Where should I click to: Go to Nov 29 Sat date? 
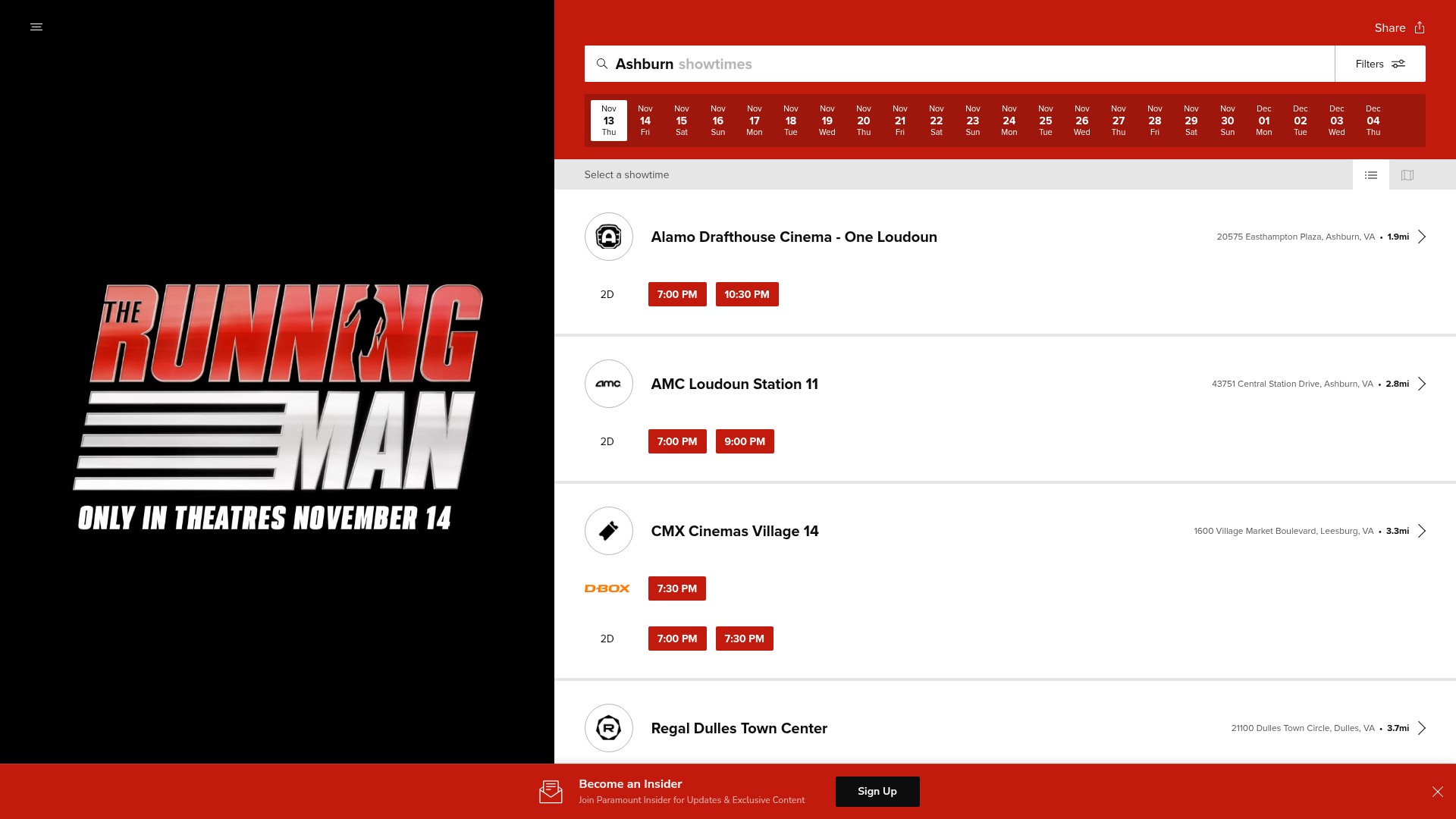(1191, 121)
